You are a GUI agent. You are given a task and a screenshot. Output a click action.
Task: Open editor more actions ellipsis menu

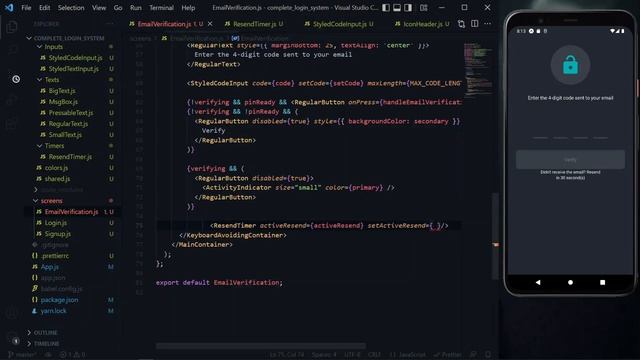(488, 24)
